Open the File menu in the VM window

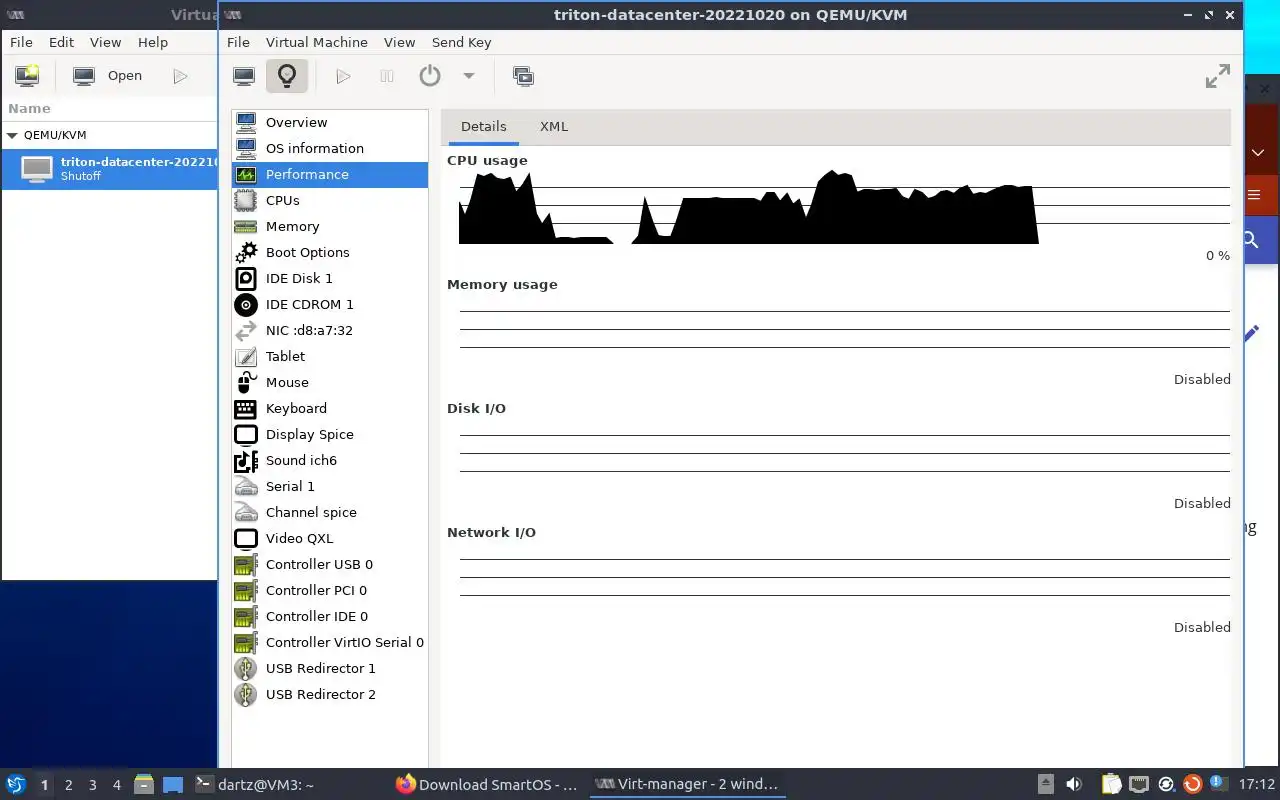pos(238,42)
